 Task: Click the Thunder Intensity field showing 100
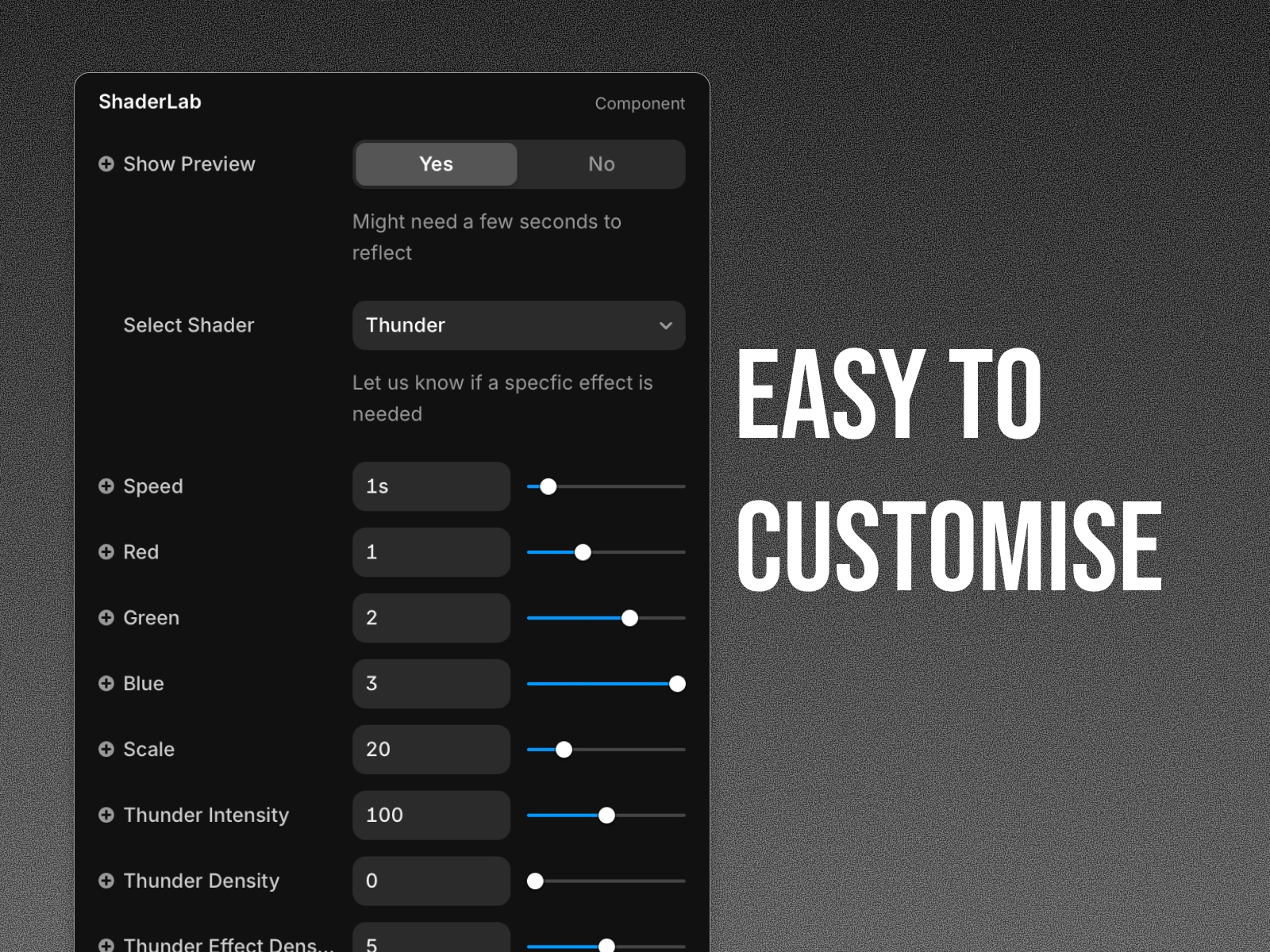click(431, 815)
